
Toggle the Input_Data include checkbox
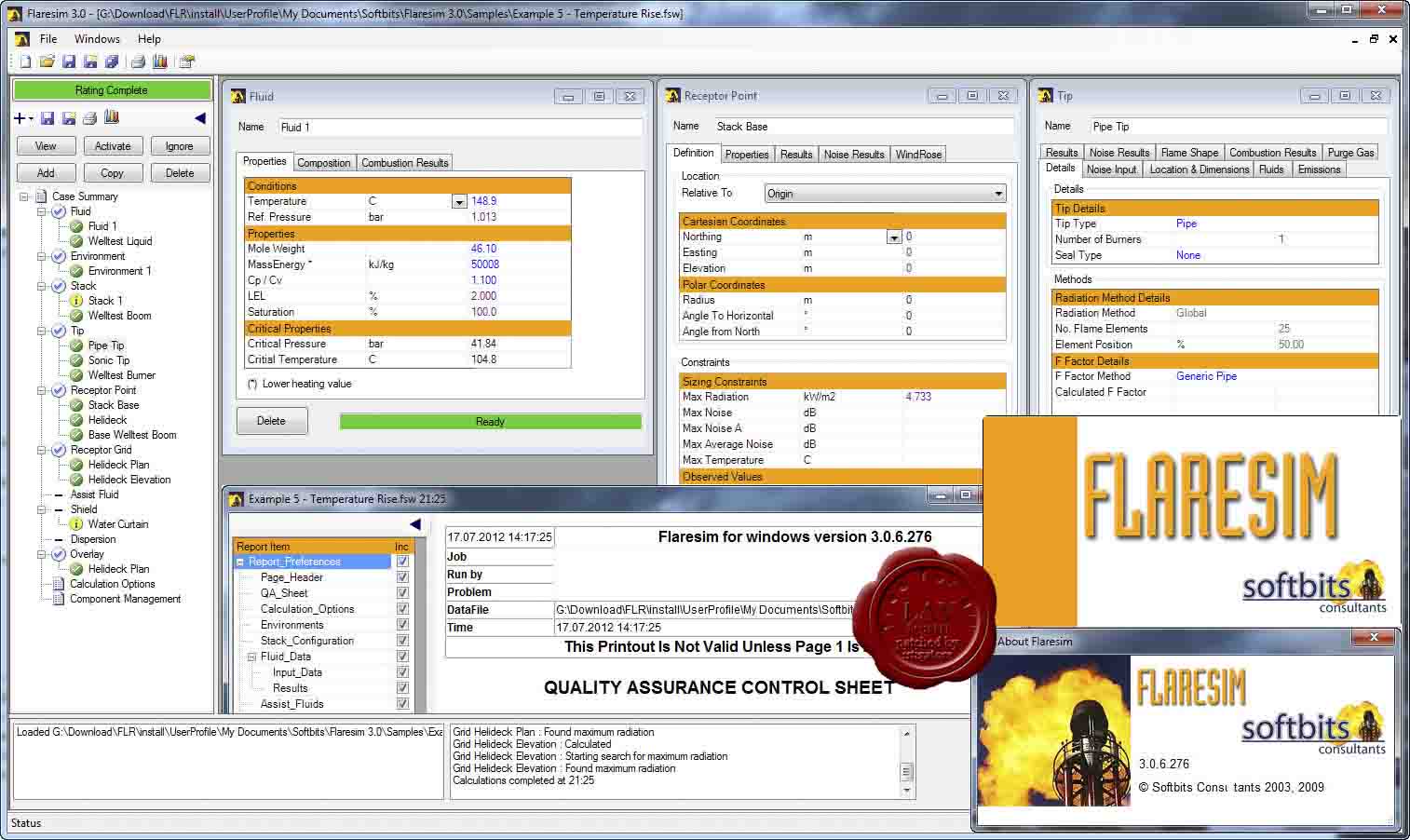point(402,672)
